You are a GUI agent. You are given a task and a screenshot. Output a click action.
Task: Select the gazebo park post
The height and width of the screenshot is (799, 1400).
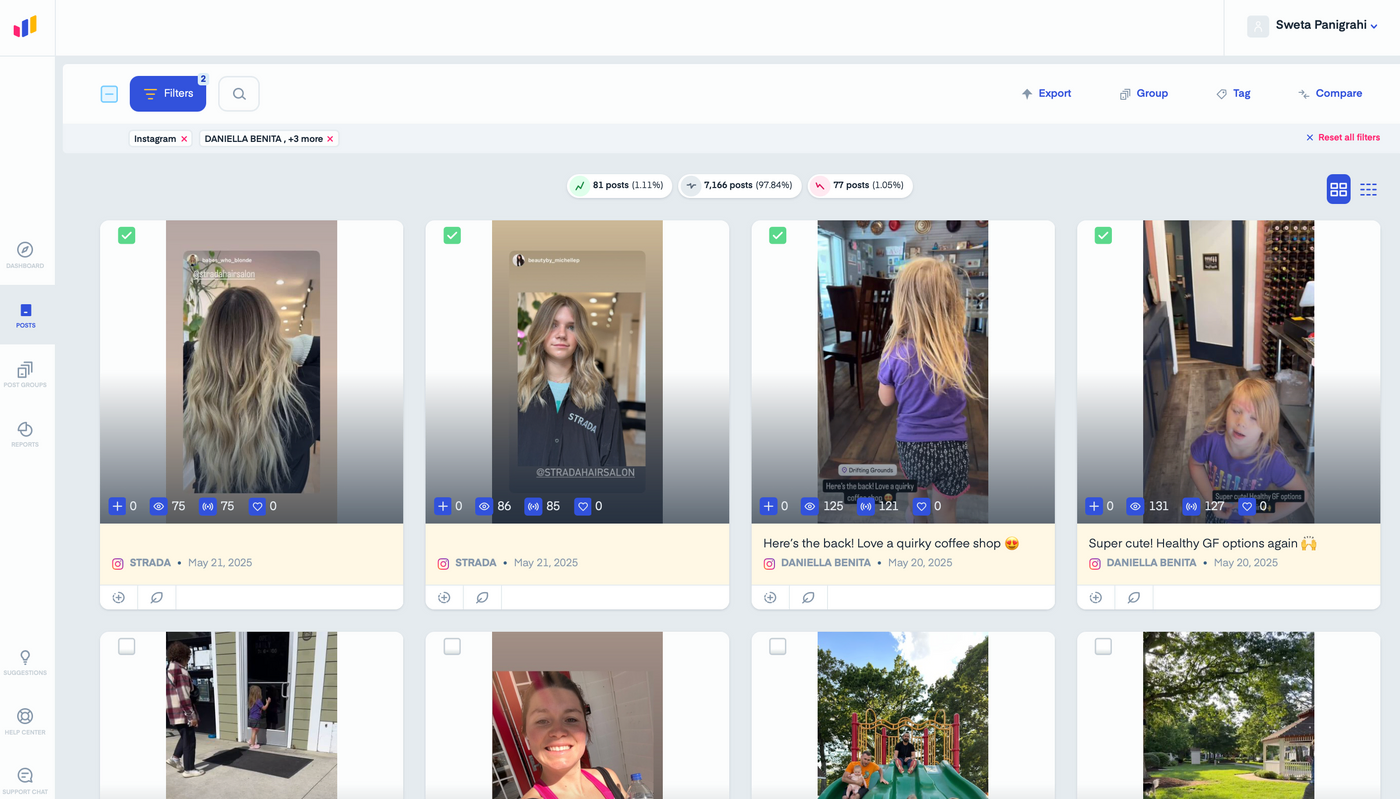1103,646
